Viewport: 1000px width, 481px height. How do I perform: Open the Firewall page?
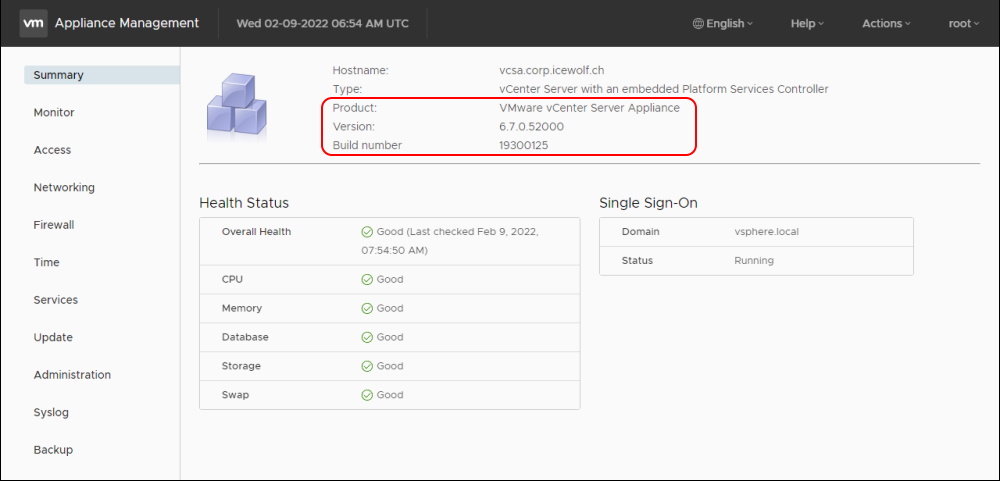pyautogui.click(x=54, y=225)
